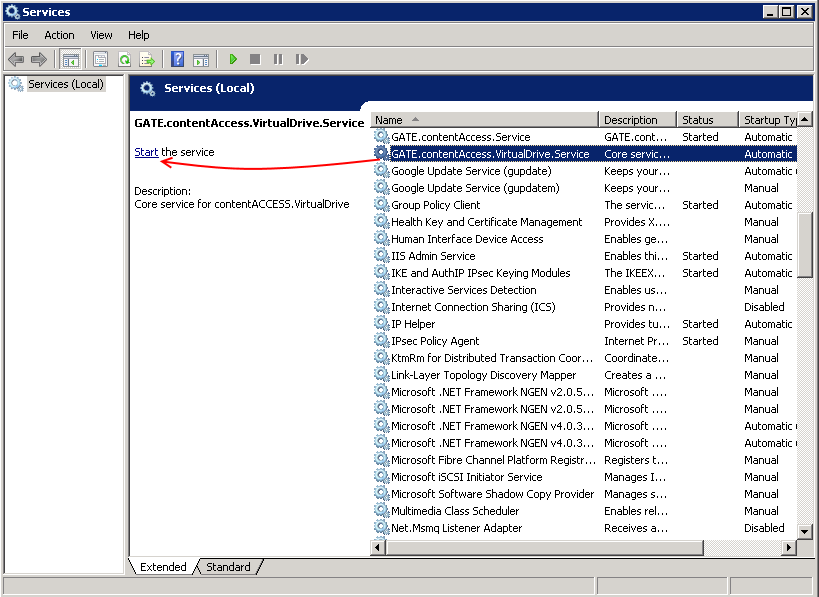Click the gear icon beside IP Helper

tap(381, 324)
